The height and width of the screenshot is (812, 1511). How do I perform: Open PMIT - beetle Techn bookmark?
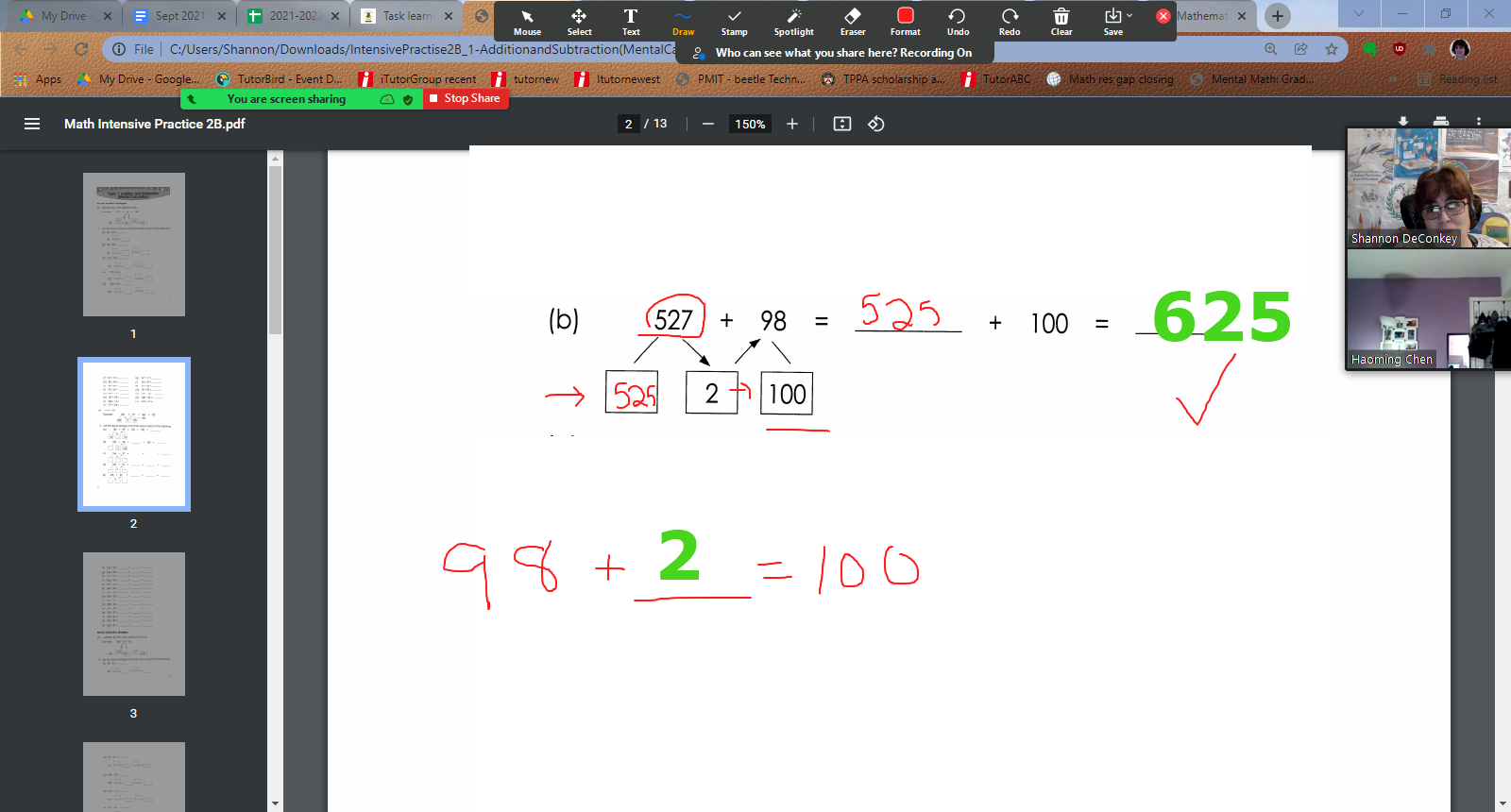740,79
